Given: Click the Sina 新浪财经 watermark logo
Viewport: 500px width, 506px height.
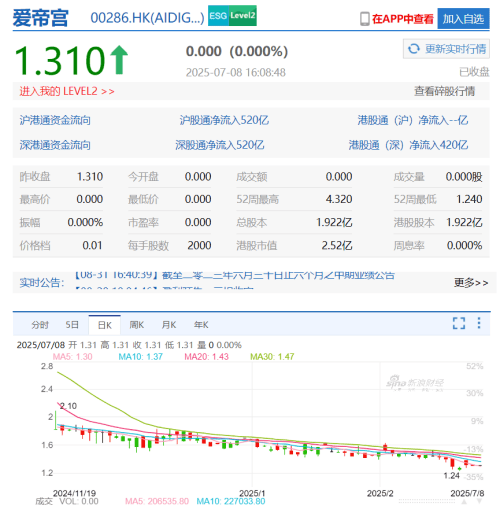Looking at the screenshot, I should [415, 382].
